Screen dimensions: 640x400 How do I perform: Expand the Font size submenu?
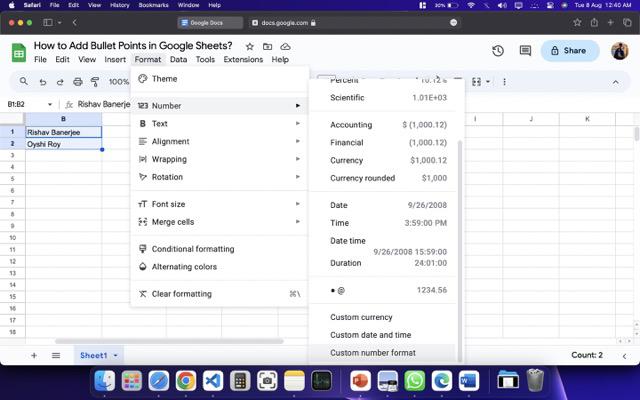click(x=219, y=204)
